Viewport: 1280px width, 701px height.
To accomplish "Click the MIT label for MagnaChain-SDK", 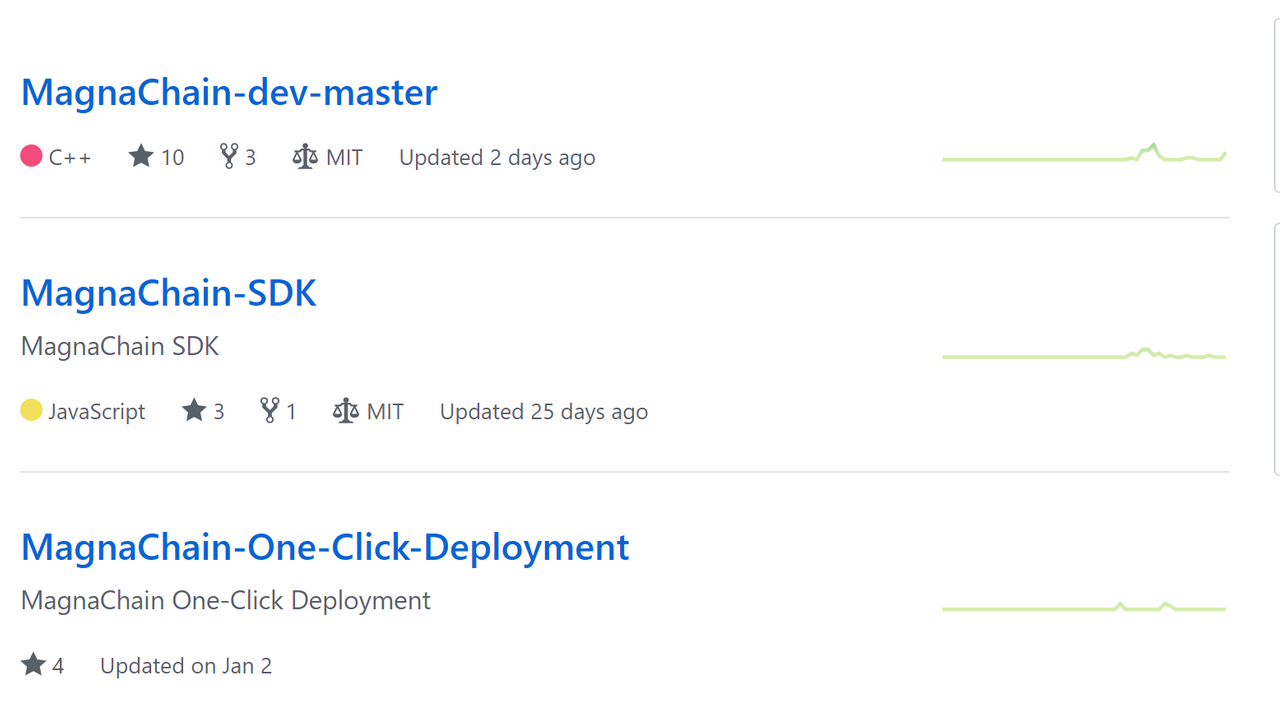I will tap(385, 411).
